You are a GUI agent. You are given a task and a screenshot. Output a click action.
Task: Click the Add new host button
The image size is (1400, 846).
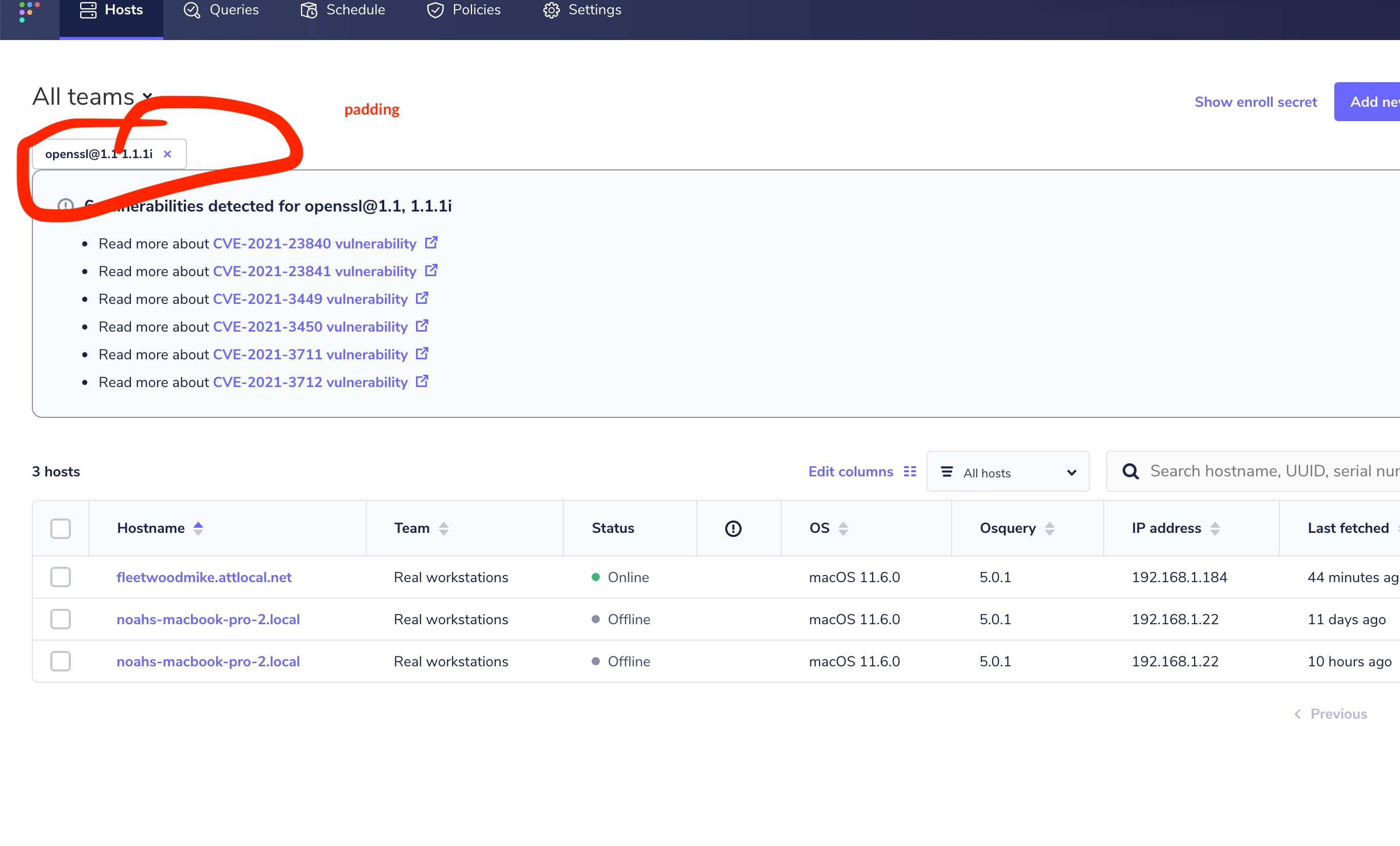pyautogui.click(x=1367, y=102)
